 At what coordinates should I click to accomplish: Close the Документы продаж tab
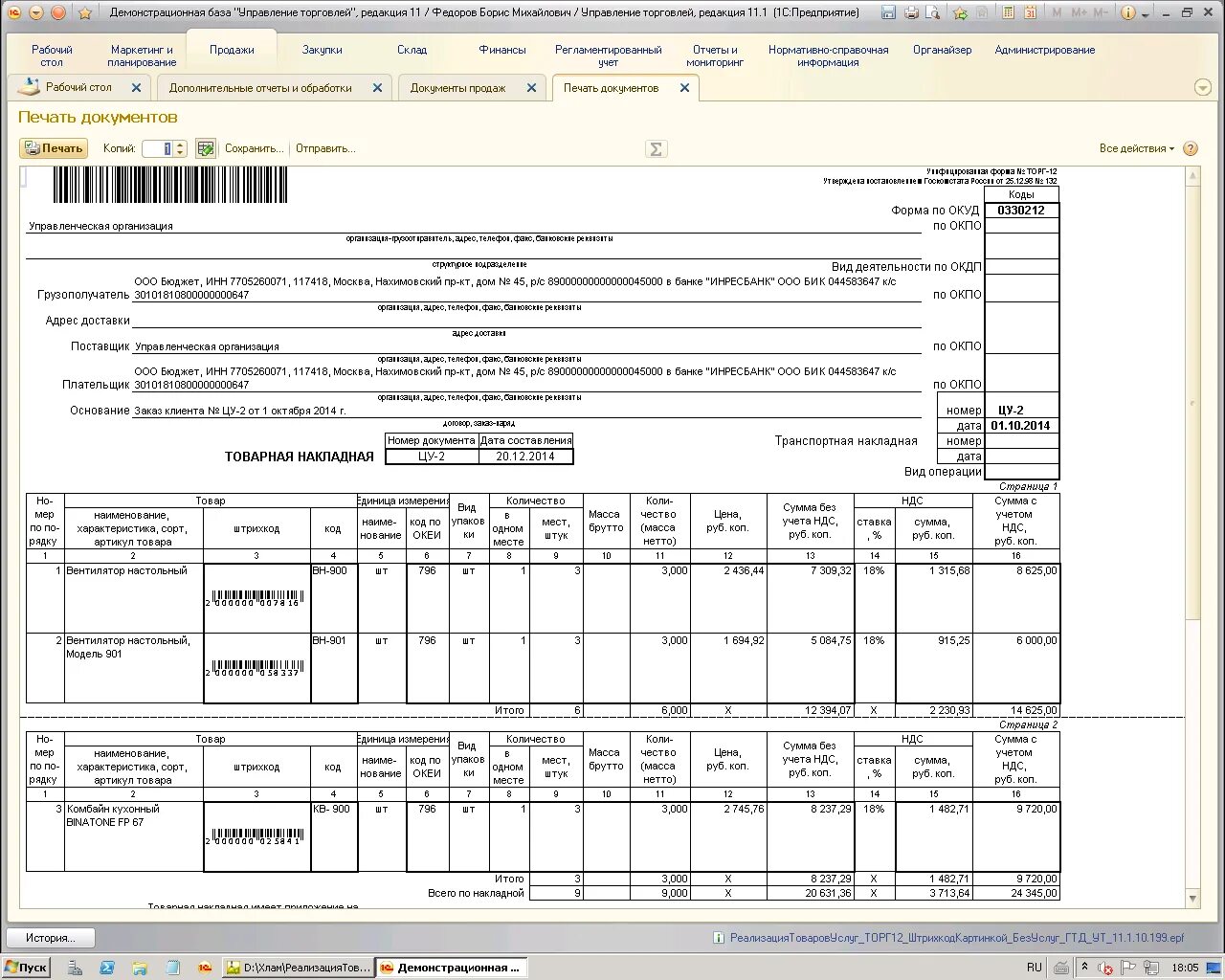coord(531,88)
